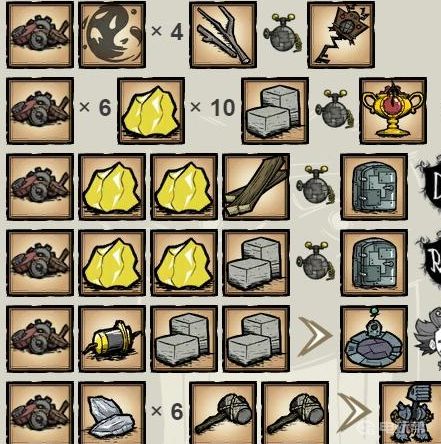Select the golden red-gem trophy icon
Viewport: 441px width, 444px height.
[x=393, y=111]
